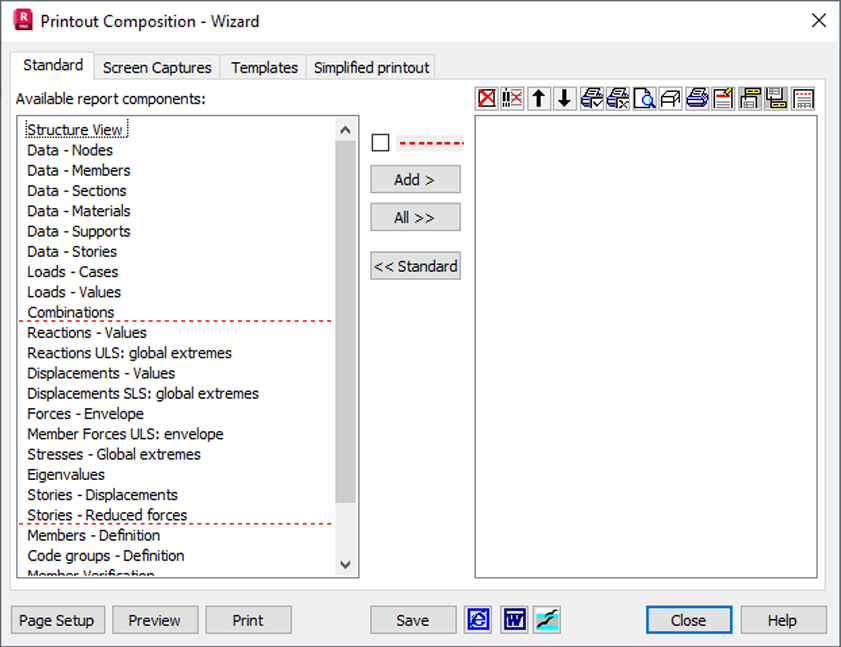Click the red dashed separator swatch
841x647 pixels.
(x=430, y=142)
